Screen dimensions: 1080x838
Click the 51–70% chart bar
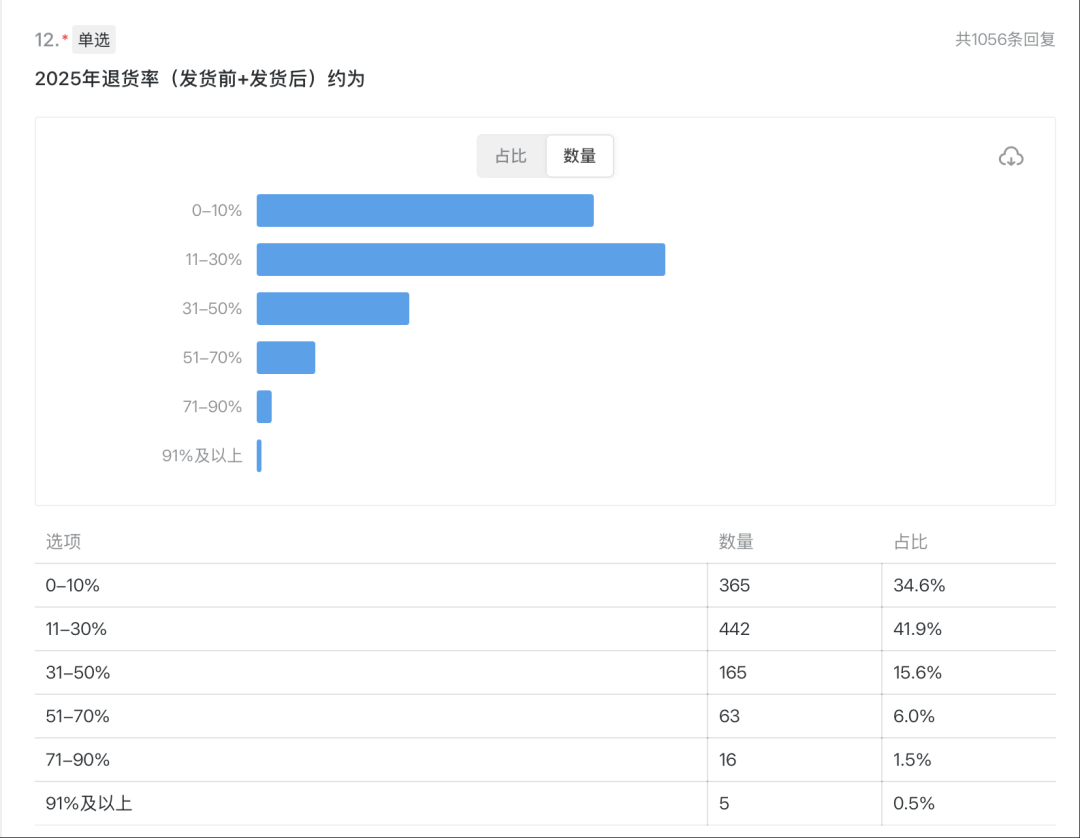click(x=286, y=358)
